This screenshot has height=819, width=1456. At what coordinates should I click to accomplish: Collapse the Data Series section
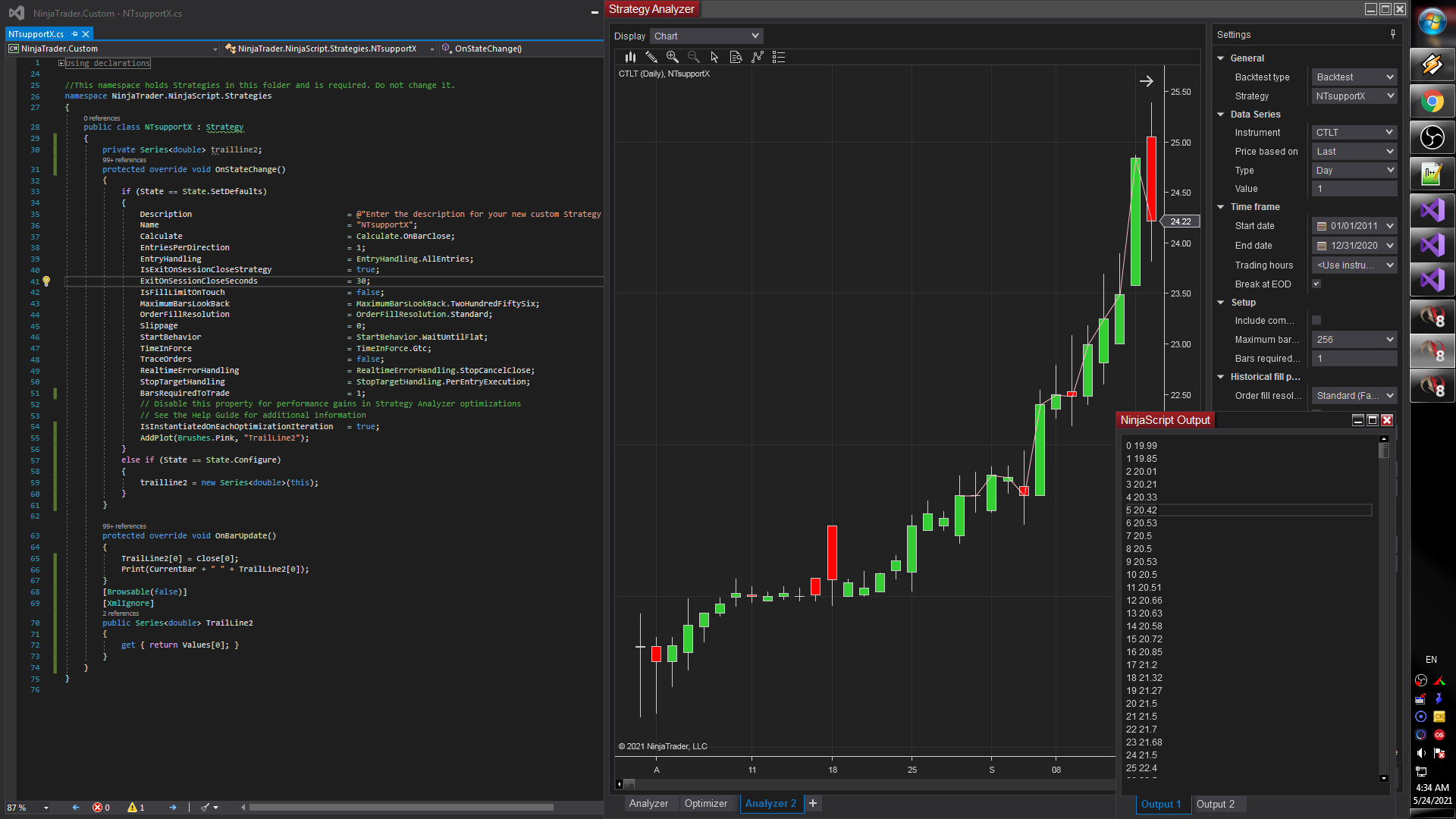click(x=1221, y=115)
